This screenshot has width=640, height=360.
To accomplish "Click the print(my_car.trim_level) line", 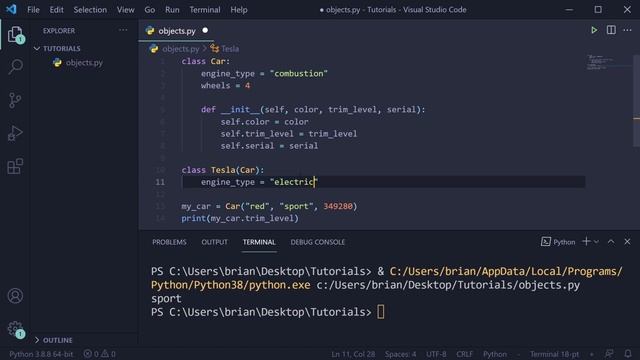I will click(x=240, y=218).
